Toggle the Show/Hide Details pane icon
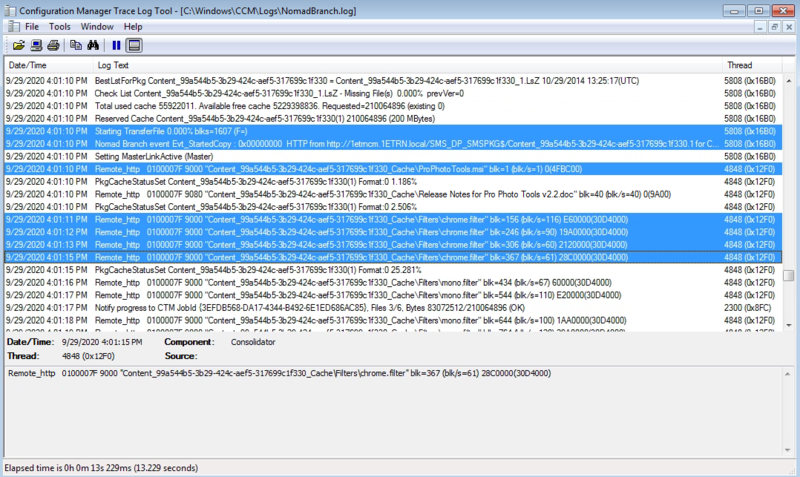Viewport: 800px width, 477px height. click(134, 45)
